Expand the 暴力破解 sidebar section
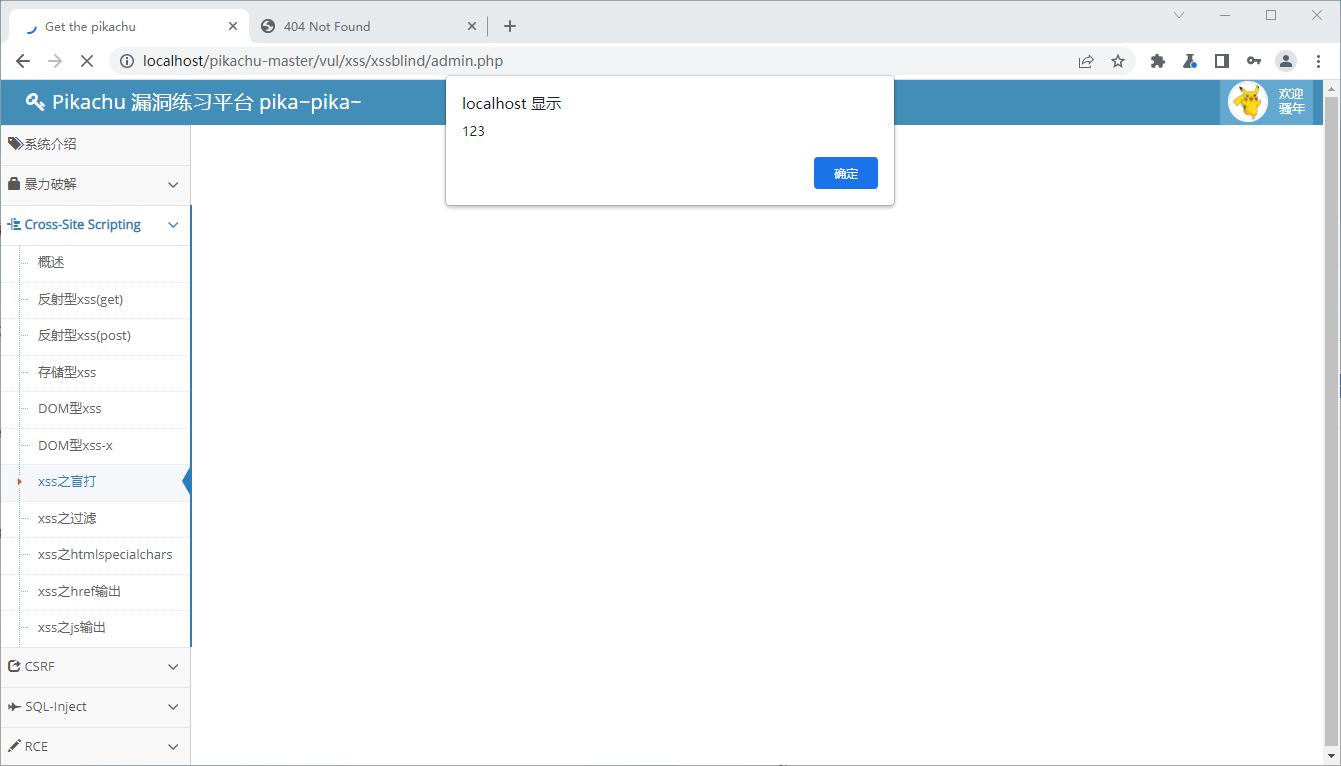This screenshot has width=1341, height=766. (95, 185)
